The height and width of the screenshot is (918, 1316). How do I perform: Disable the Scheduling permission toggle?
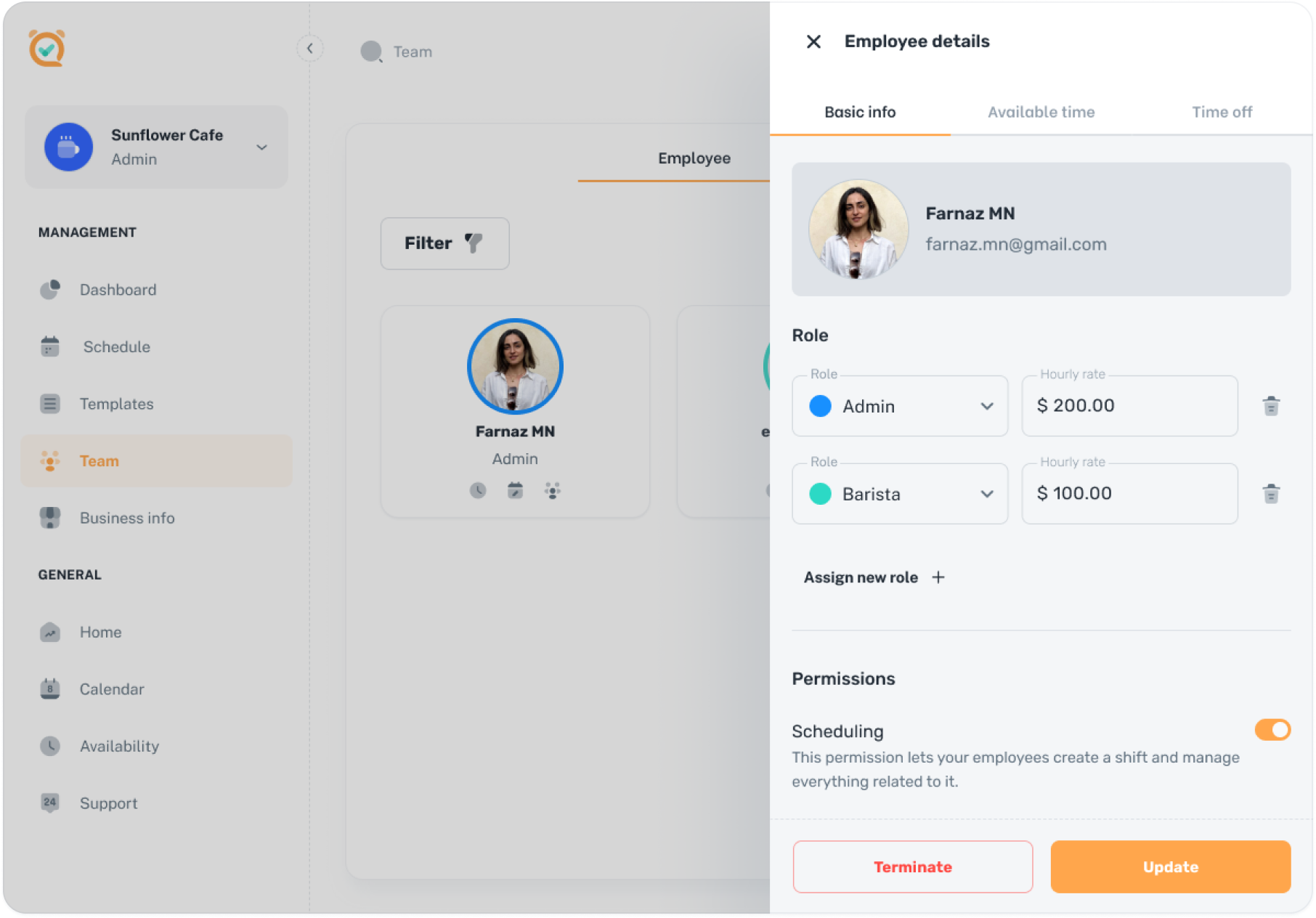1271,730
